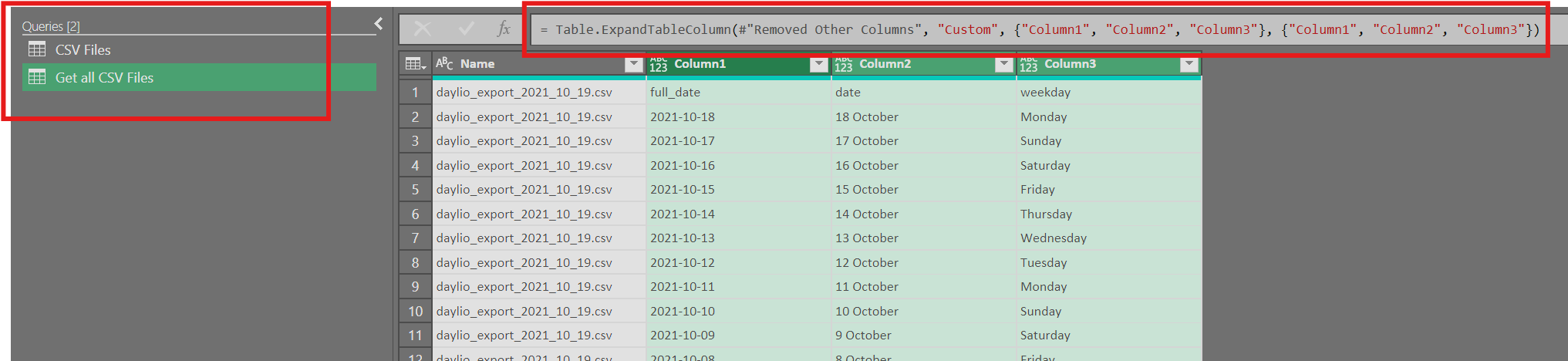The image size is (1568, 361).
Task: Confirm the formula with checkmark icon
Action: click(x=466, y=29)
